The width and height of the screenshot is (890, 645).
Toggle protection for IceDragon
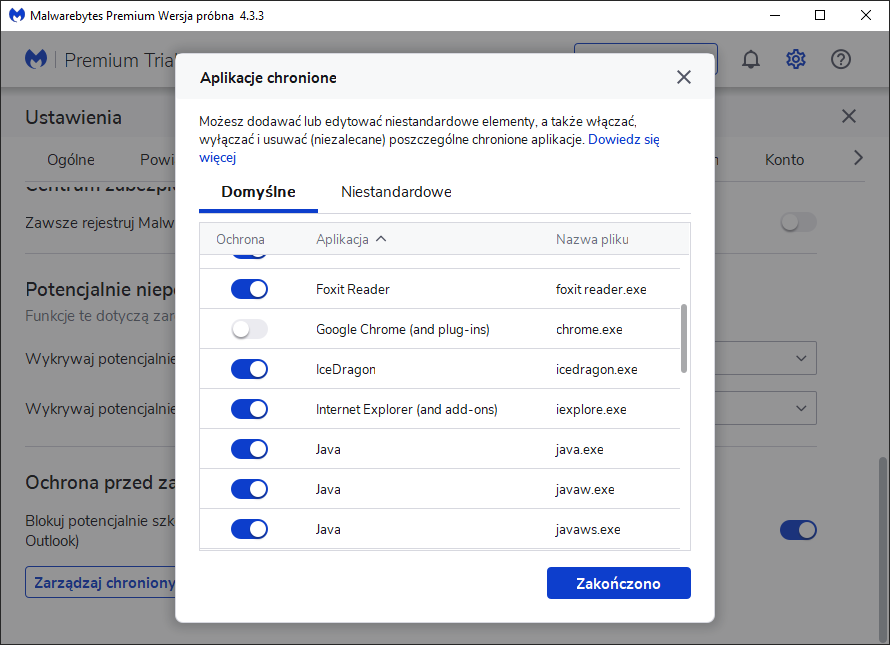coord(249,369)
